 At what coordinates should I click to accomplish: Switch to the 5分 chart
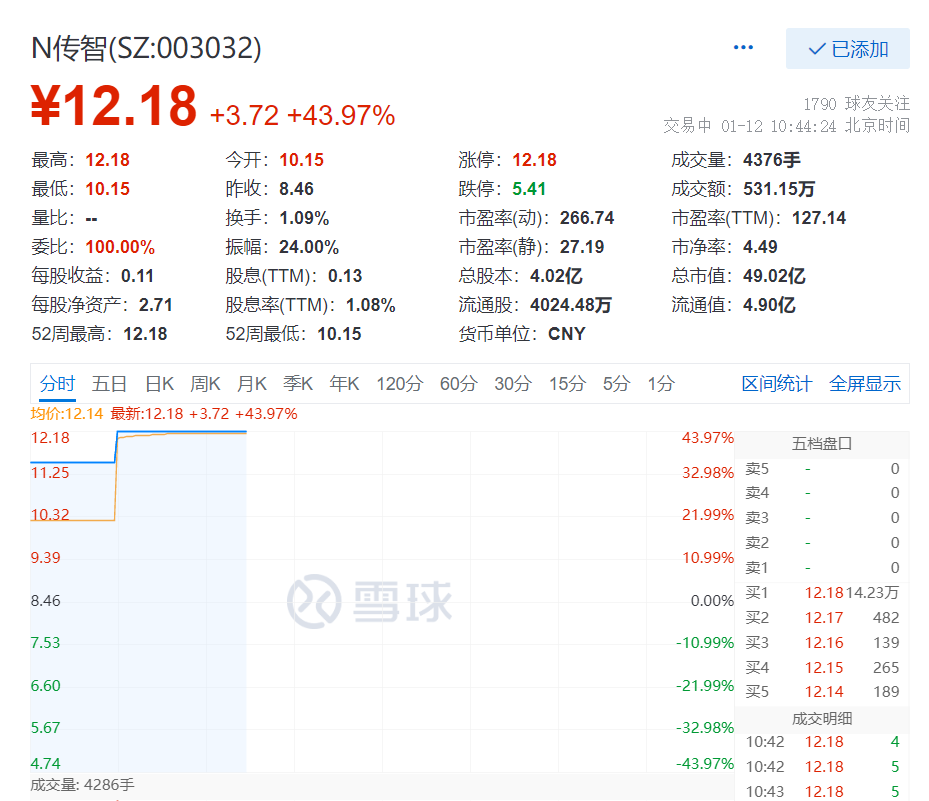[616, 384]
